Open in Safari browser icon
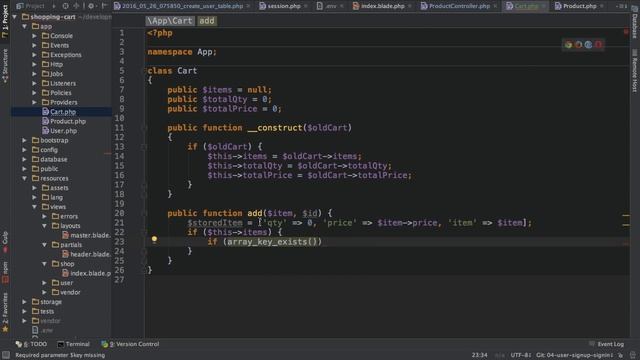 (588, 44)
